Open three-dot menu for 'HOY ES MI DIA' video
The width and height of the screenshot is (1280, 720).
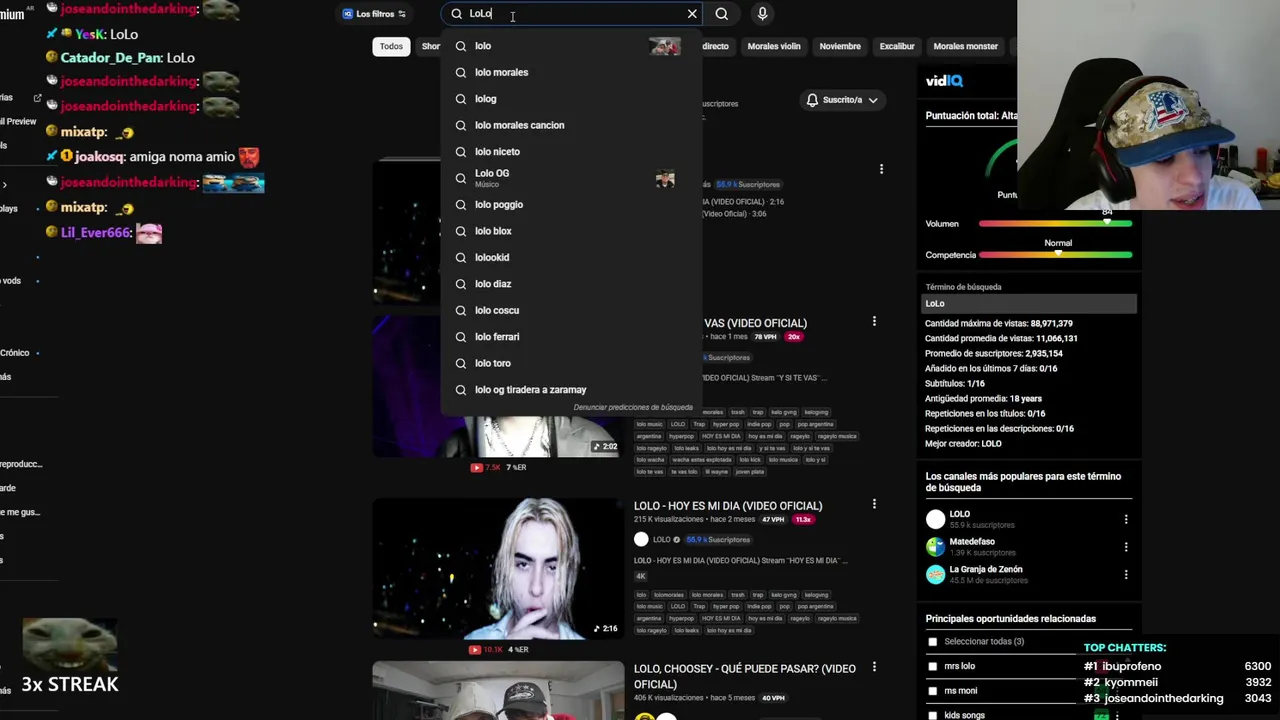click(874, 505)
